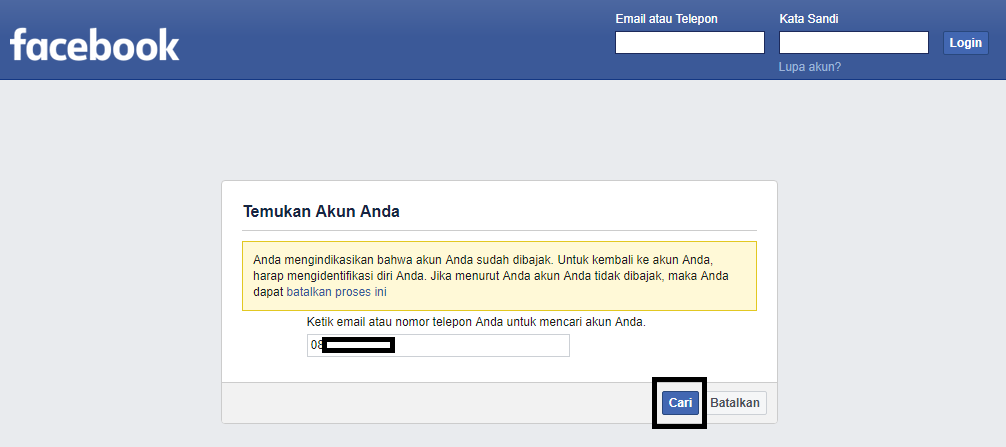This screenshot has width=1006, height=447.
Task: Click the Batalkan button
Action: point(735,403)
